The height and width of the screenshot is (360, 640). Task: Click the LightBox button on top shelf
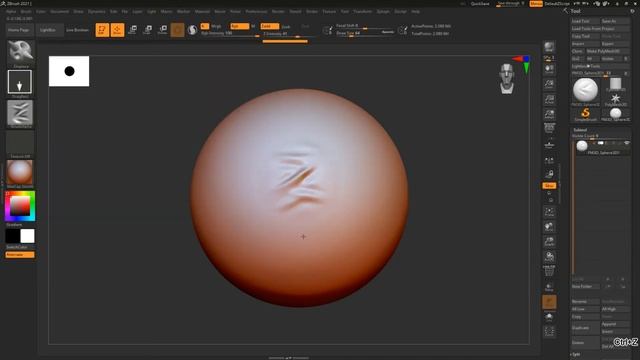[49, 30]
